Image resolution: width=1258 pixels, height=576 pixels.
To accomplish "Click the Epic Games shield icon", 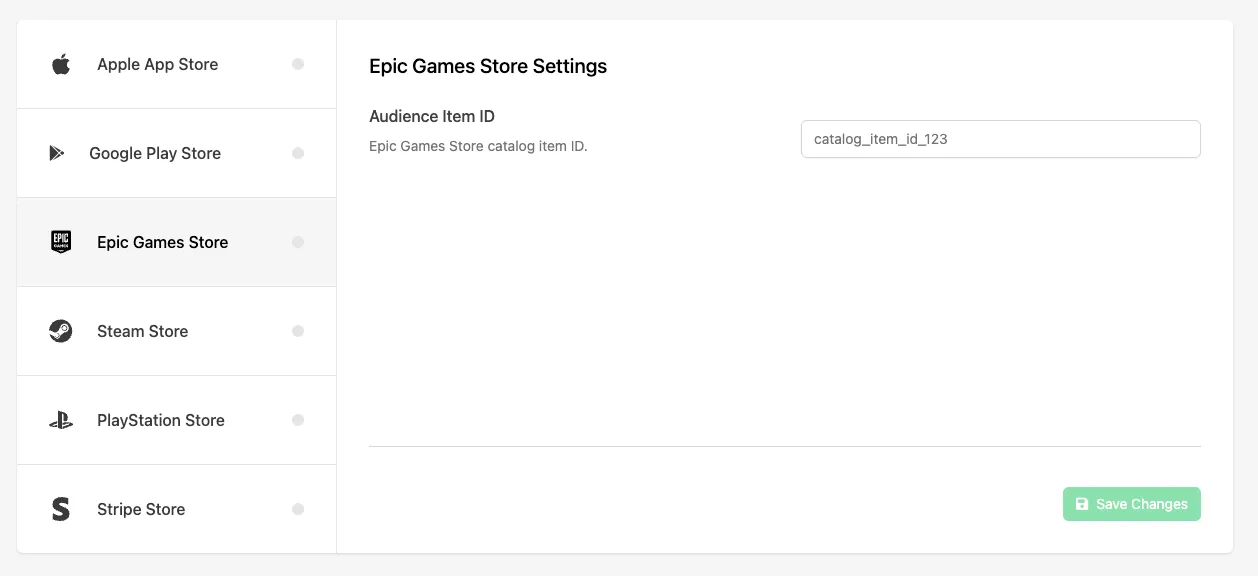I will [61, 242].
